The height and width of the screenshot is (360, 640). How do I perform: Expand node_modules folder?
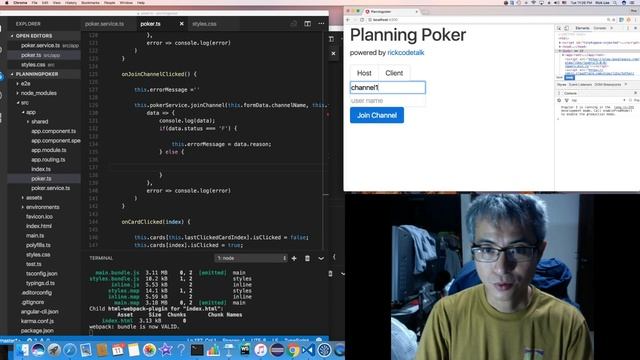tap(38, 93)
